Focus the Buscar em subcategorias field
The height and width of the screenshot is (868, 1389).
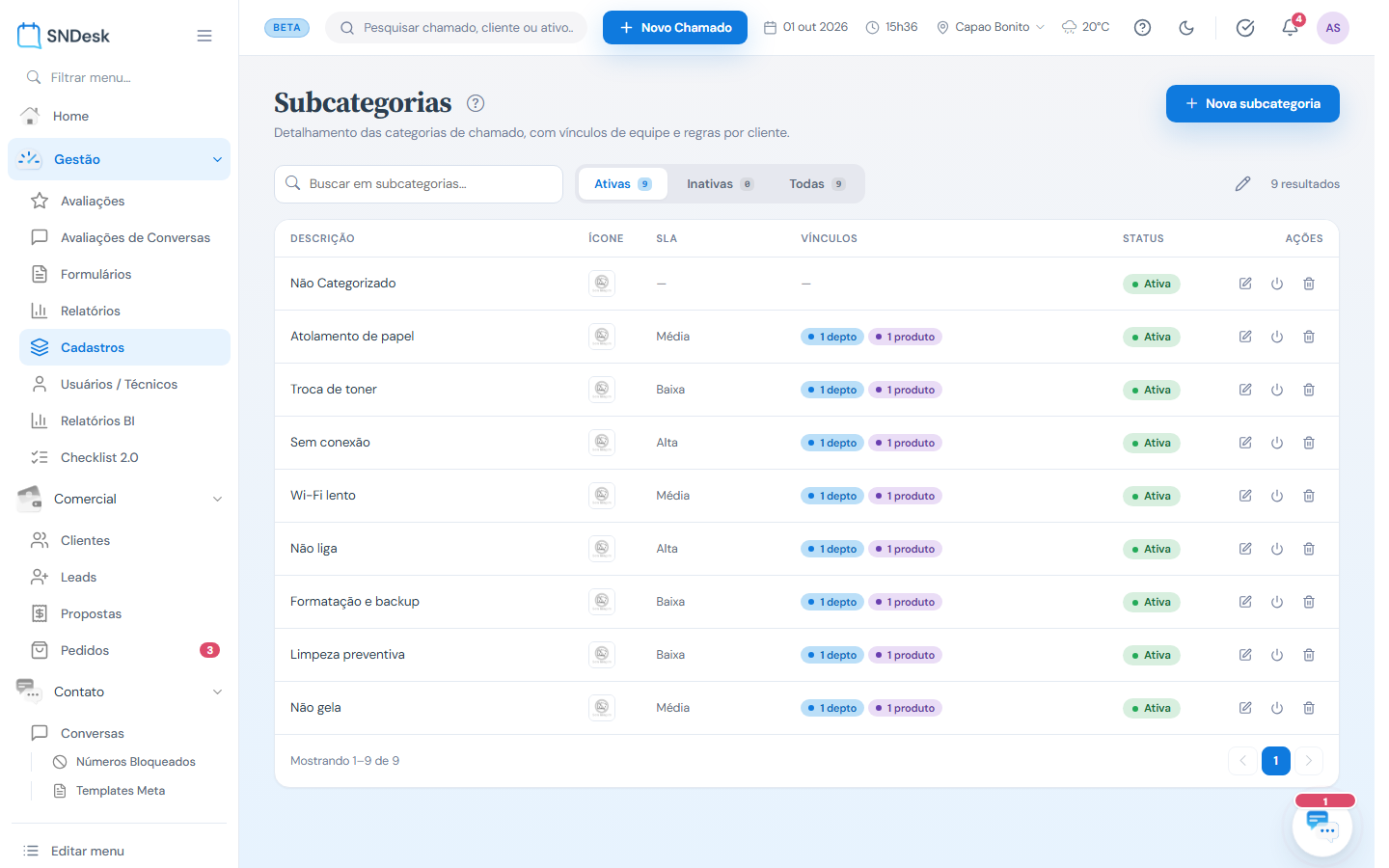pyautogui.click(x=419, y=184)
